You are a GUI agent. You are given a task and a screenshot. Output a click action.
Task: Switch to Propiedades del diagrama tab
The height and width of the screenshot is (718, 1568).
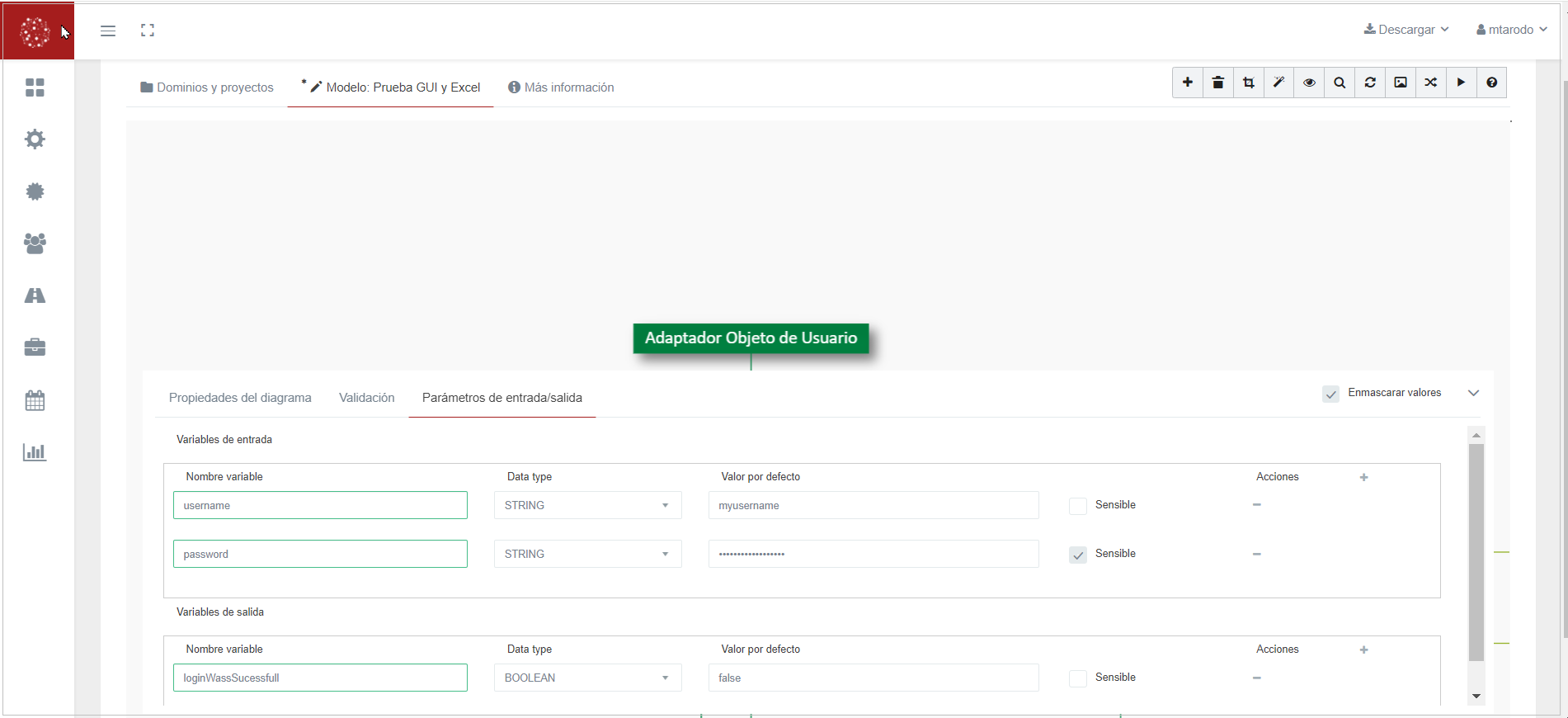point(240,398)
